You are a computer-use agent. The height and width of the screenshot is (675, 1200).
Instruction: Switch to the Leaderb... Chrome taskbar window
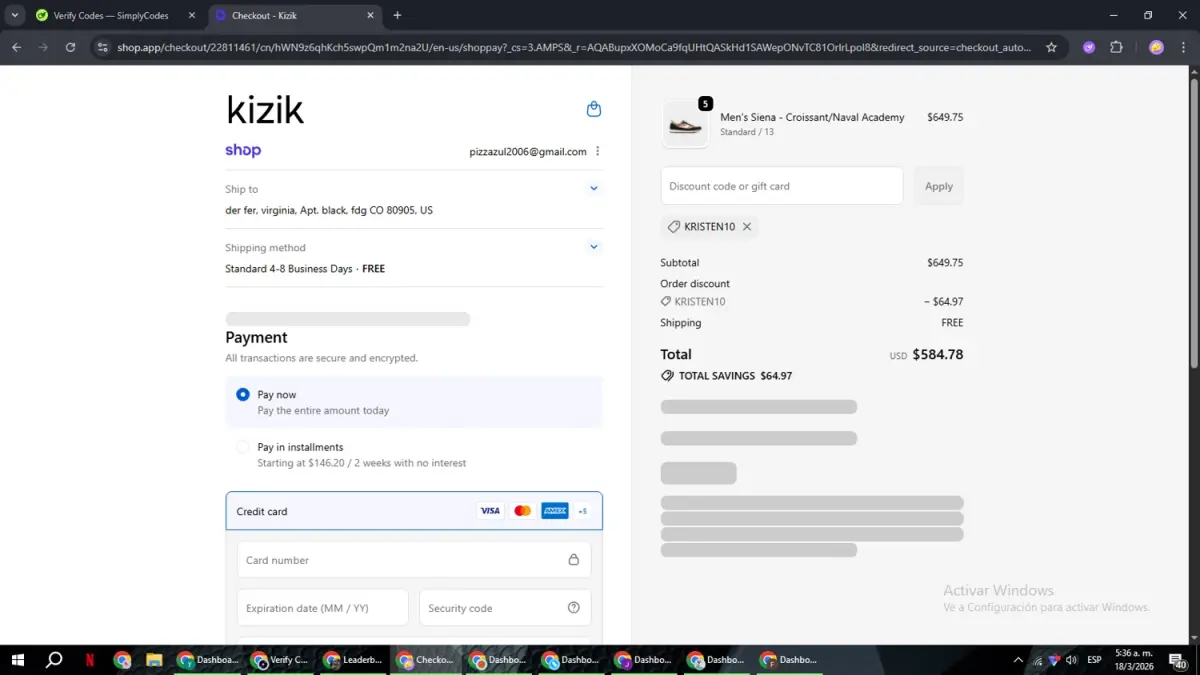pyautogui.click(x=354, y=660)
